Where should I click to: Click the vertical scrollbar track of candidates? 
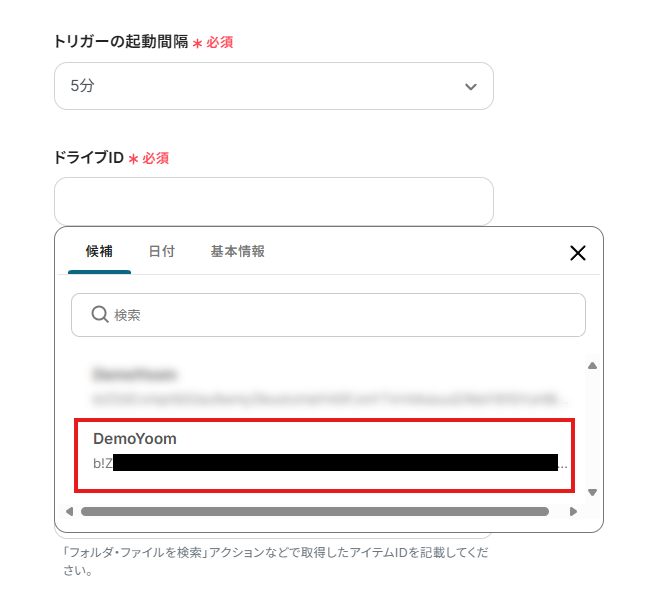[x=592, y=429]
